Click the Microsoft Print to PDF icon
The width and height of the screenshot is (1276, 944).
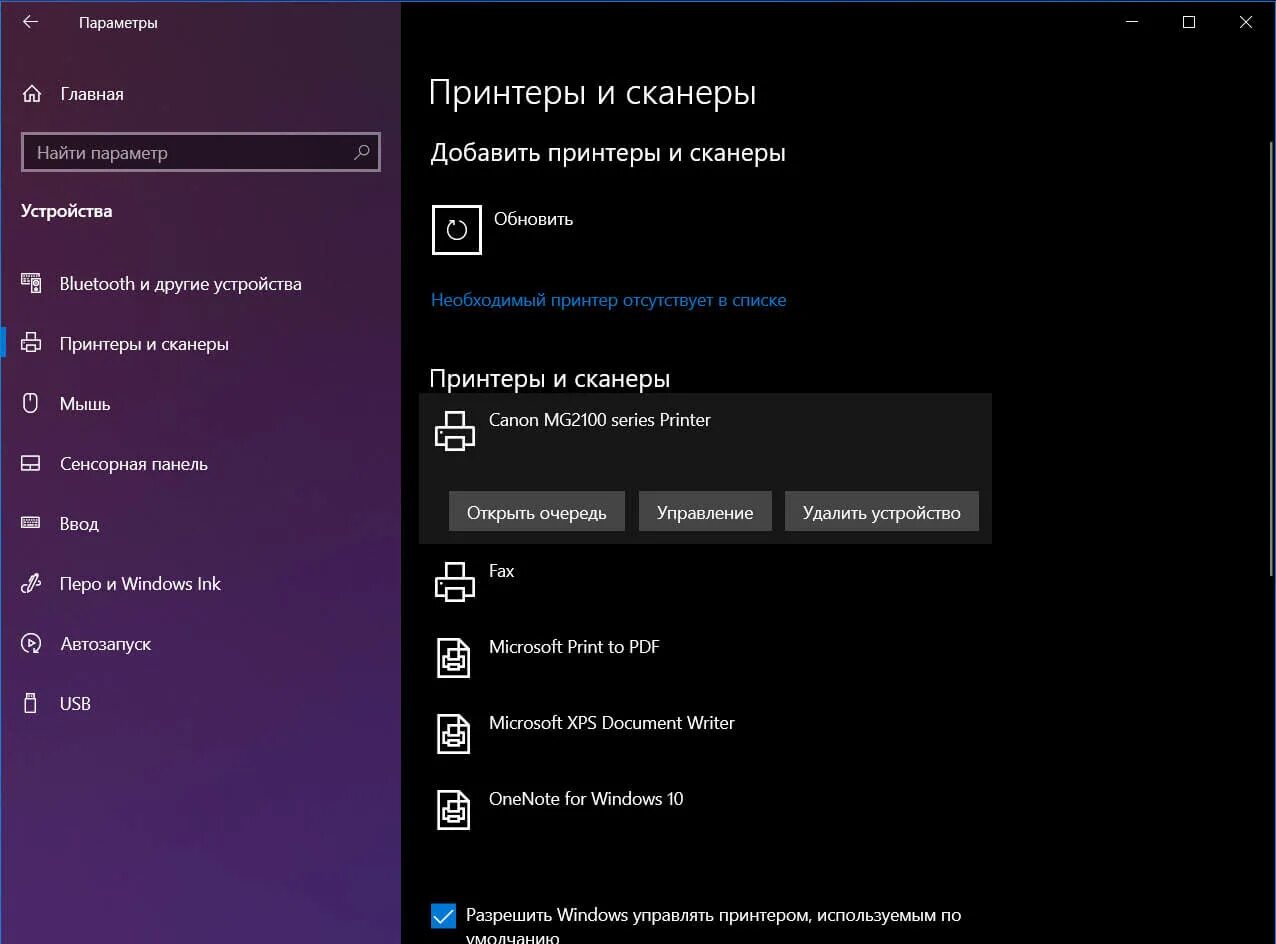click(x=453, y=658)
